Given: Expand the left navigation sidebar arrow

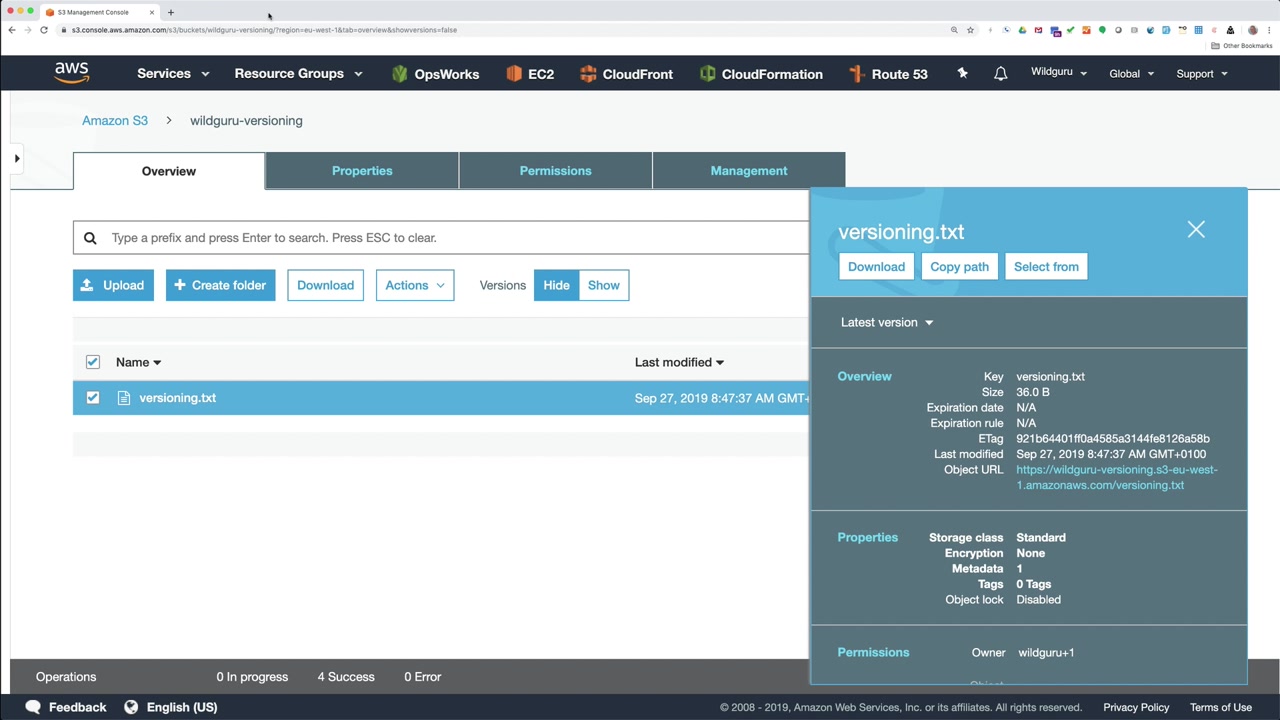Looking at the screenshot, I should point(17,158).
